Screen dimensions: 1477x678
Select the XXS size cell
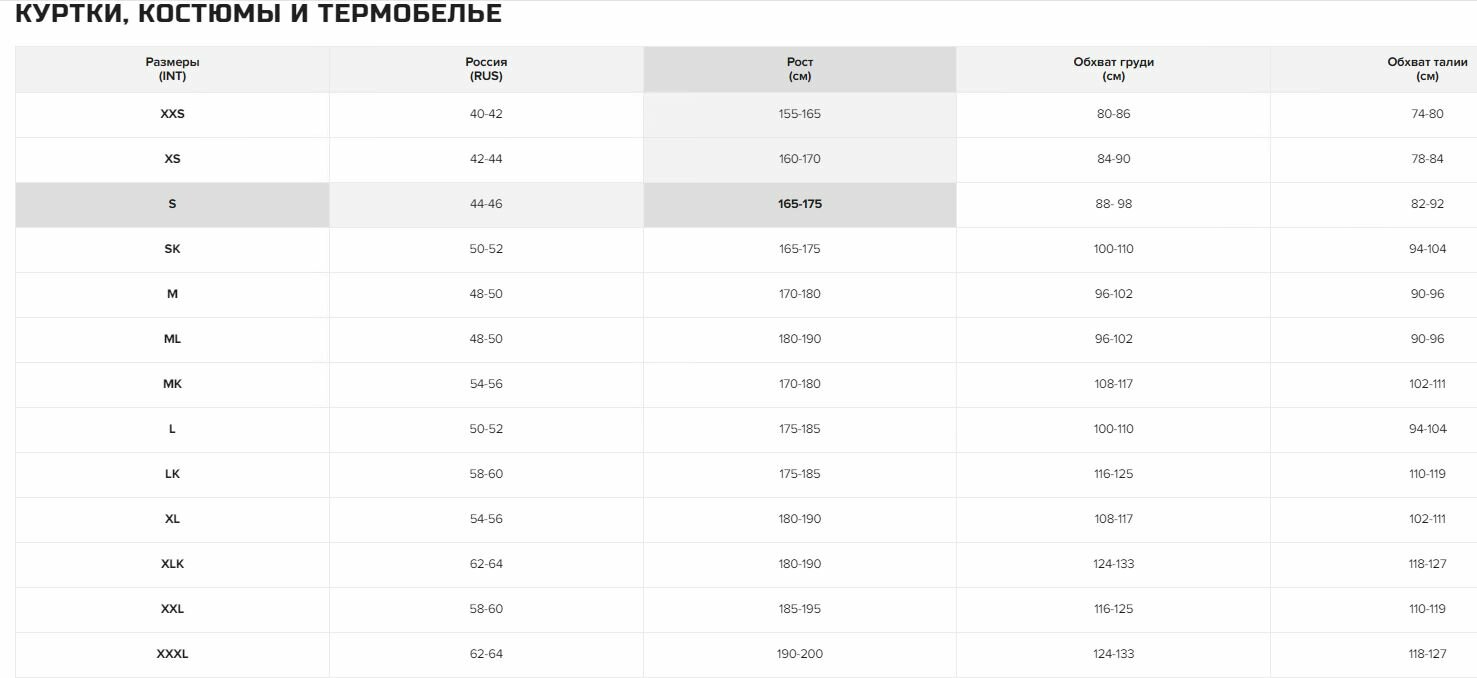tap(172, 114)
